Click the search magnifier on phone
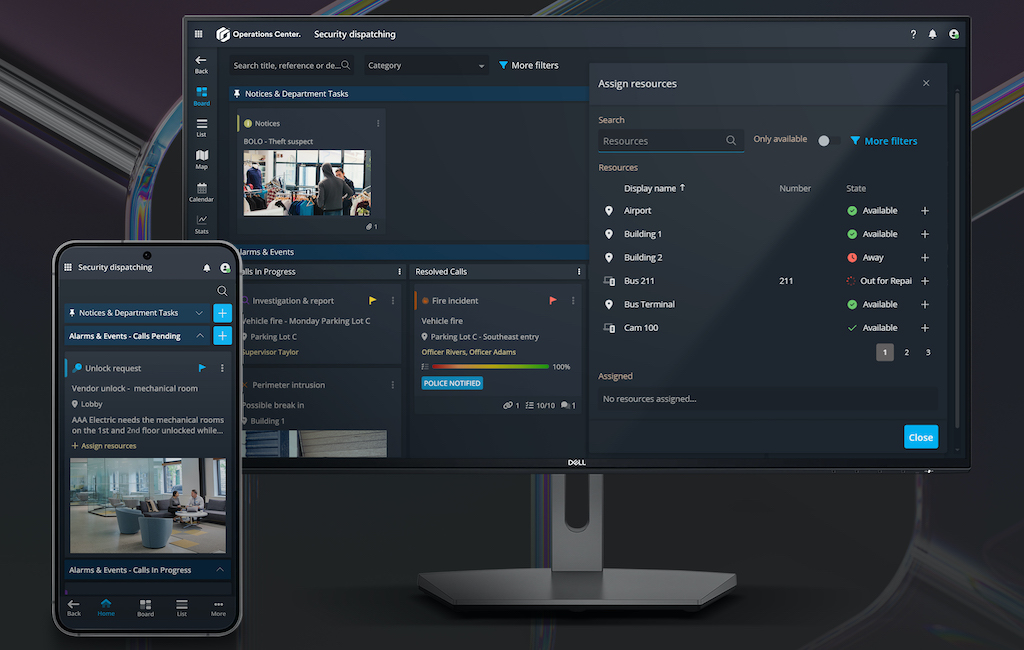Image resolution: width=1024 pixels, height=650 pixels. pos(222,291)
